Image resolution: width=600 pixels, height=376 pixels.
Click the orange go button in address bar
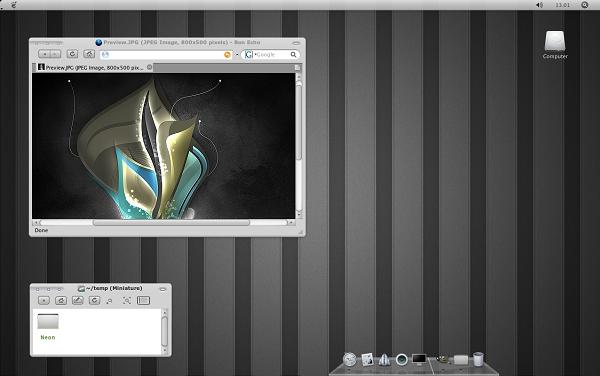227,55
